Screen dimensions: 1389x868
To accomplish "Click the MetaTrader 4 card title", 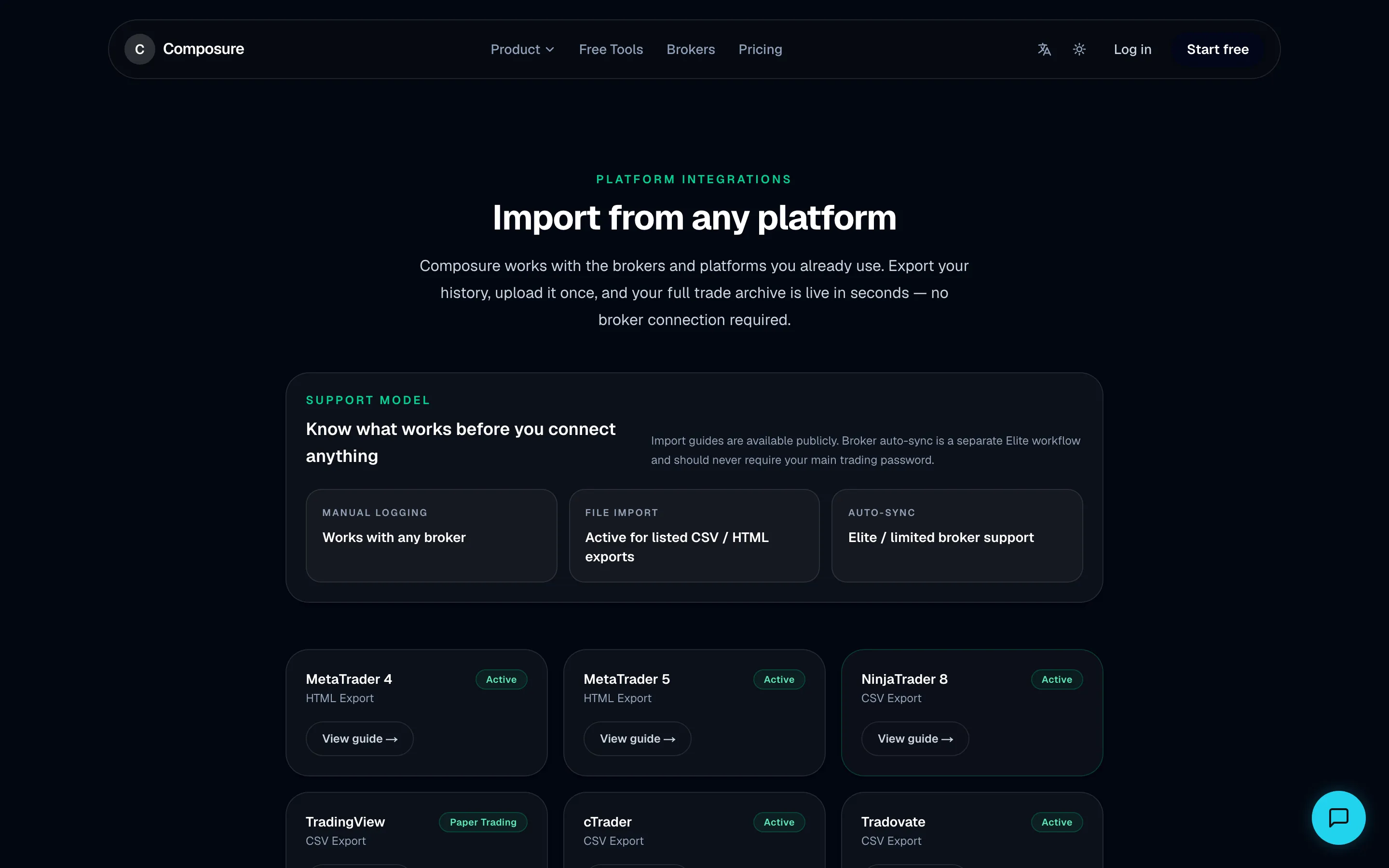I will coord(349,679).
